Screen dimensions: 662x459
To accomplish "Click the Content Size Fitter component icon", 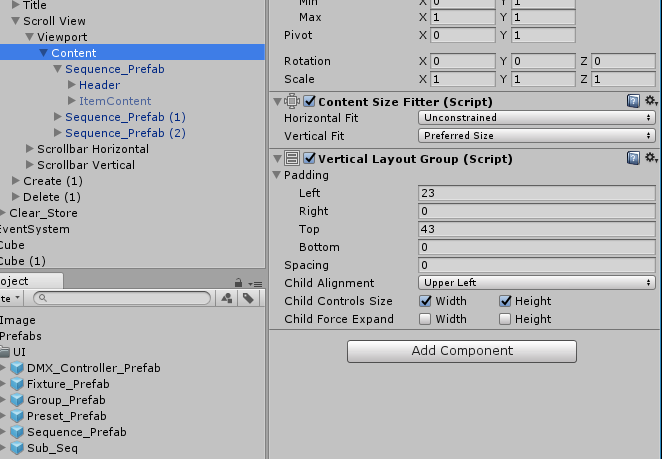I will tap(292, 101).
